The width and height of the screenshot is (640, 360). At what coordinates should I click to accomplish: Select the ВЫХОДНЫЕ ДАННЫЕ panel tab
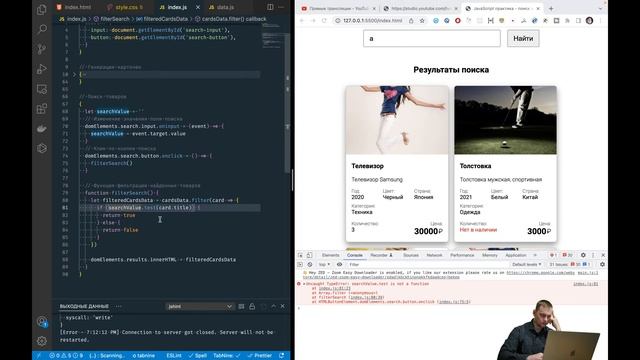point(84,306)
